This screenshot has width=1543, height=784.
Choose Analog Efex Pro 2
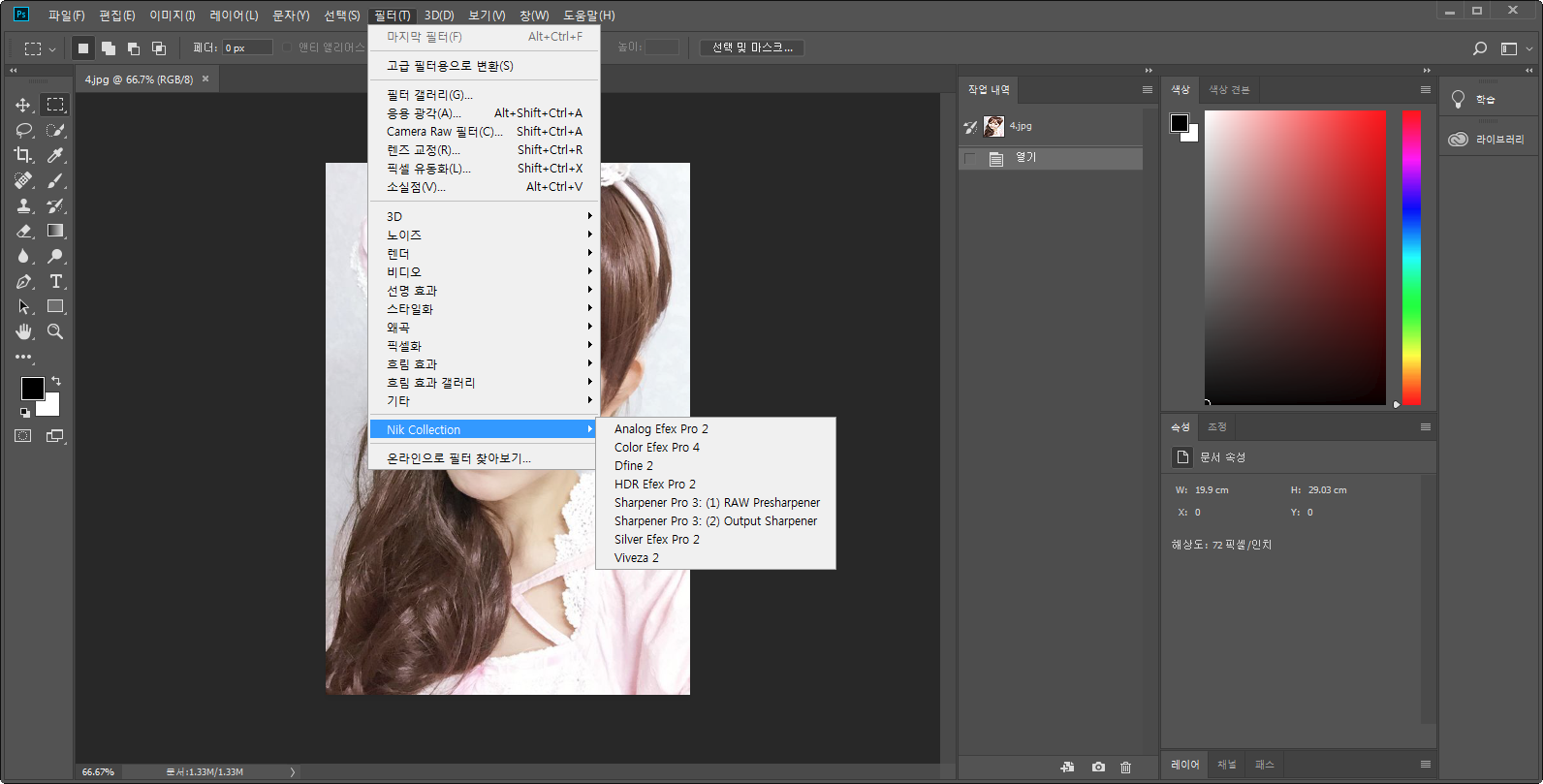click(715, 428)
